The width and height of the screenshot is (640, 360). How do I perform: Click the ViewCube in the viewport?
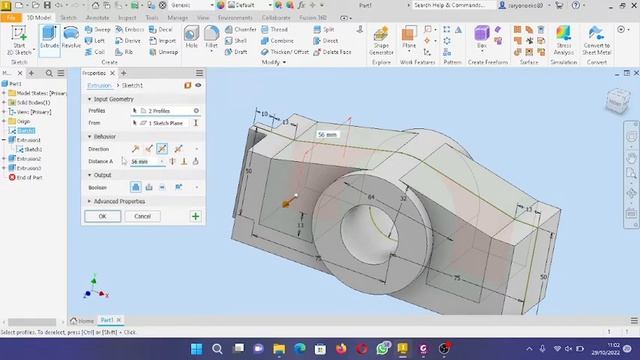(617, 101)
